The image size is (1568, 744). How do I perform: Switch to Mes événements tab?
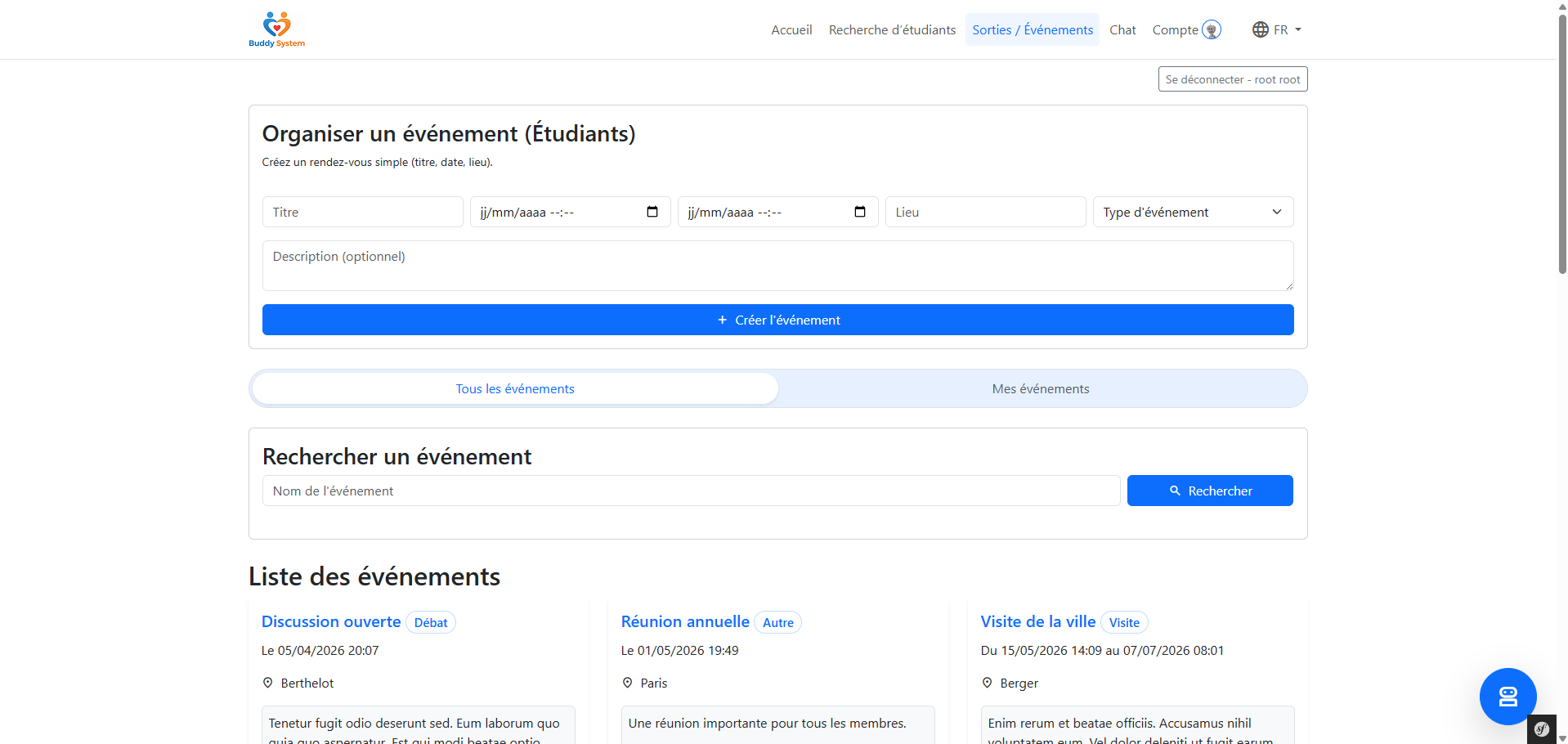(x=1040, y=389)
